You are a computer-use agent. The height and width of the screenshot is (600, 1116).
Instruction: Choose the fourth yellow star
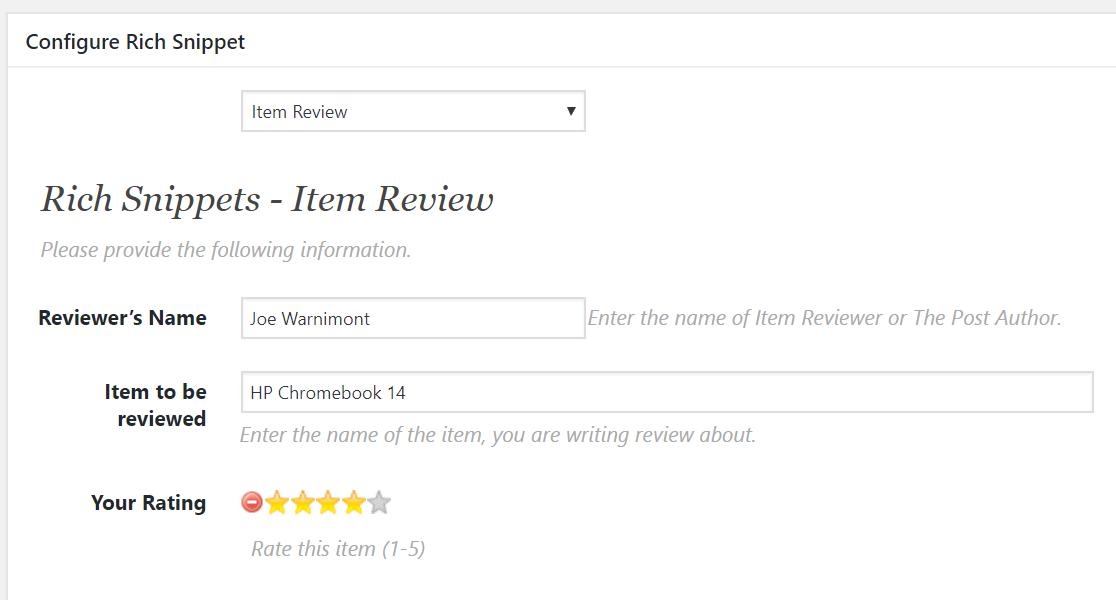(x=353, y=502)
